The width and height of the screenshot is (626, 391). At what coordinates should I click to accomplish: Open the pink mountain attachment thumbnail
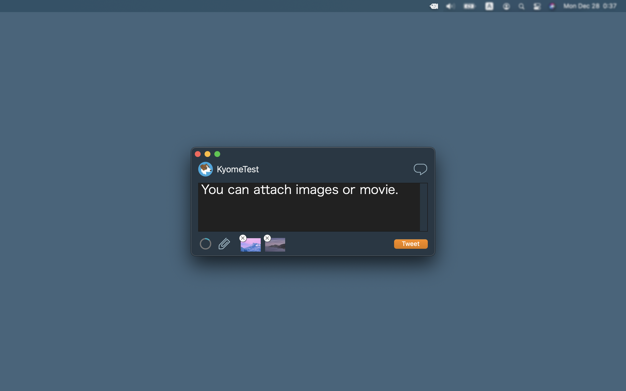click(251, 245)
